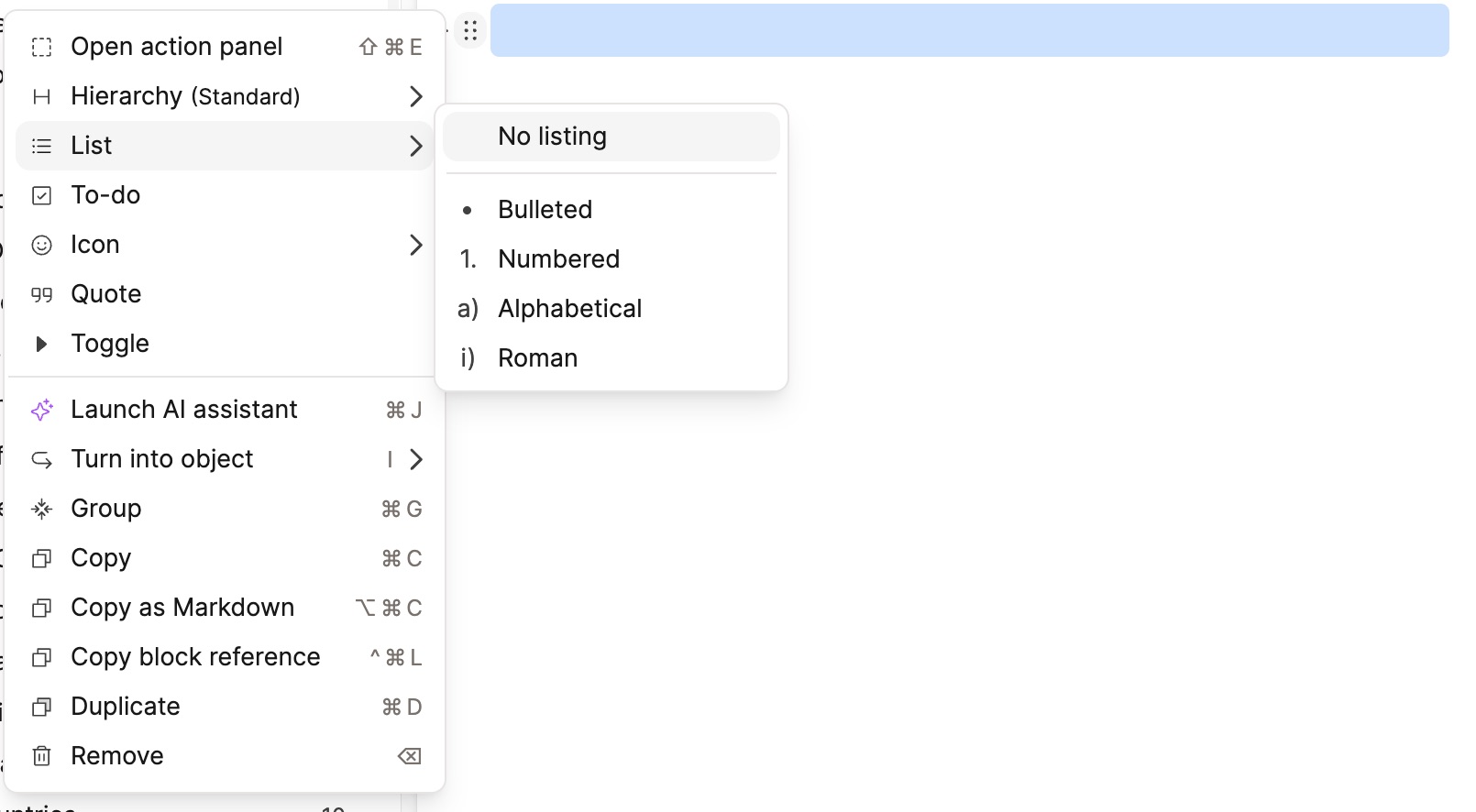Expand the Hierarchy (Standard) submenu arrow
The height and width of the screenshot is (812, 1476).
coord(415,96)
